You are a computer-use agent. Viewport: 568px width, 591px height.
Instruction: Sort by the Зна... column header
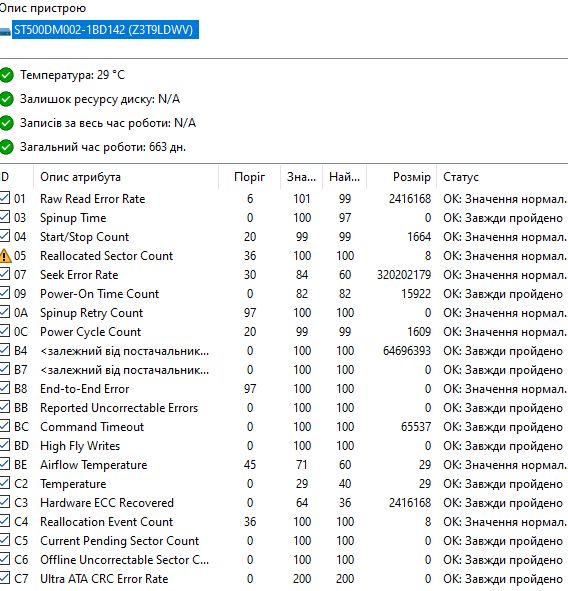tap(302, 177)
